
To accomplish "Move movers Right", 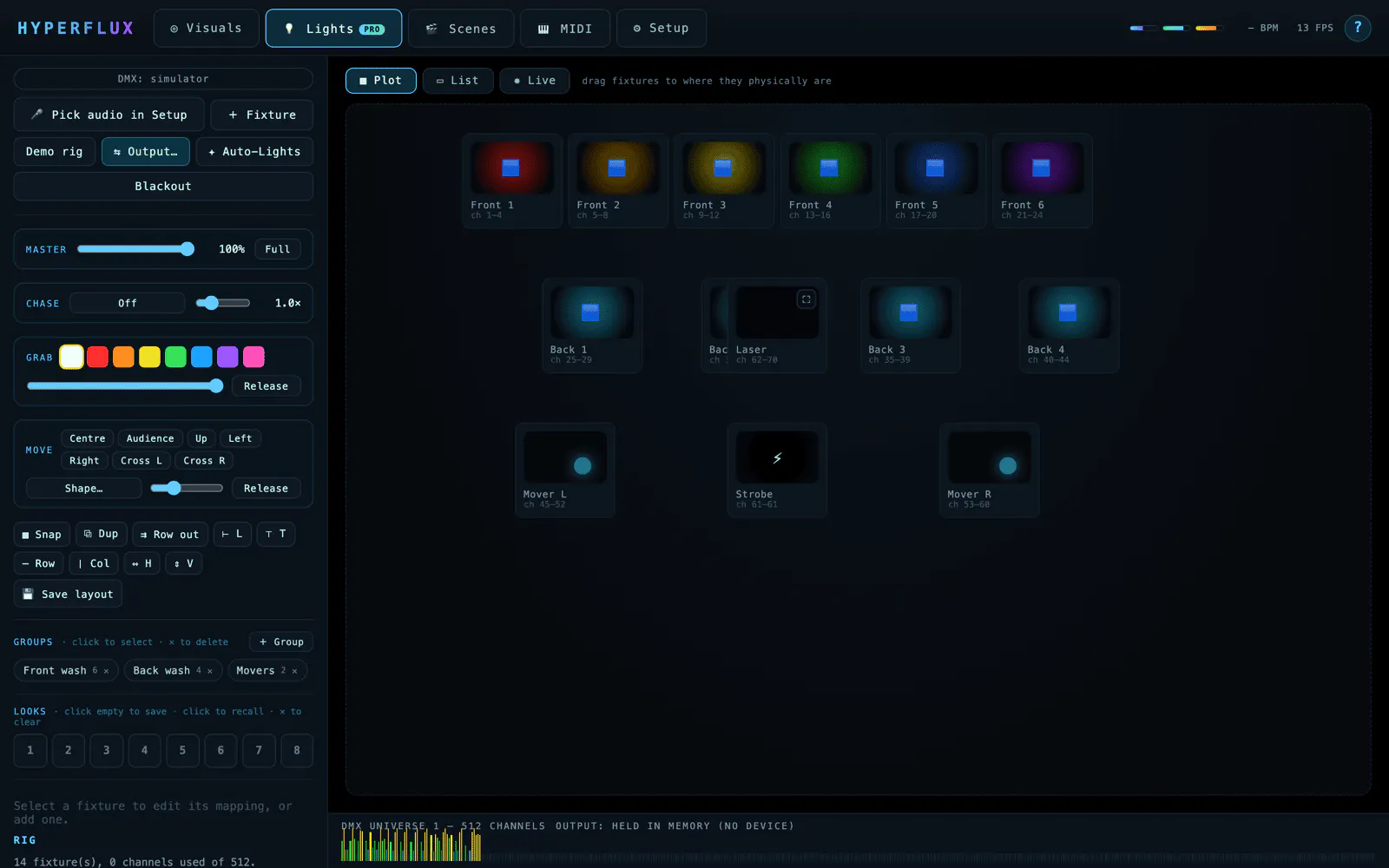I will coord(84,461).
